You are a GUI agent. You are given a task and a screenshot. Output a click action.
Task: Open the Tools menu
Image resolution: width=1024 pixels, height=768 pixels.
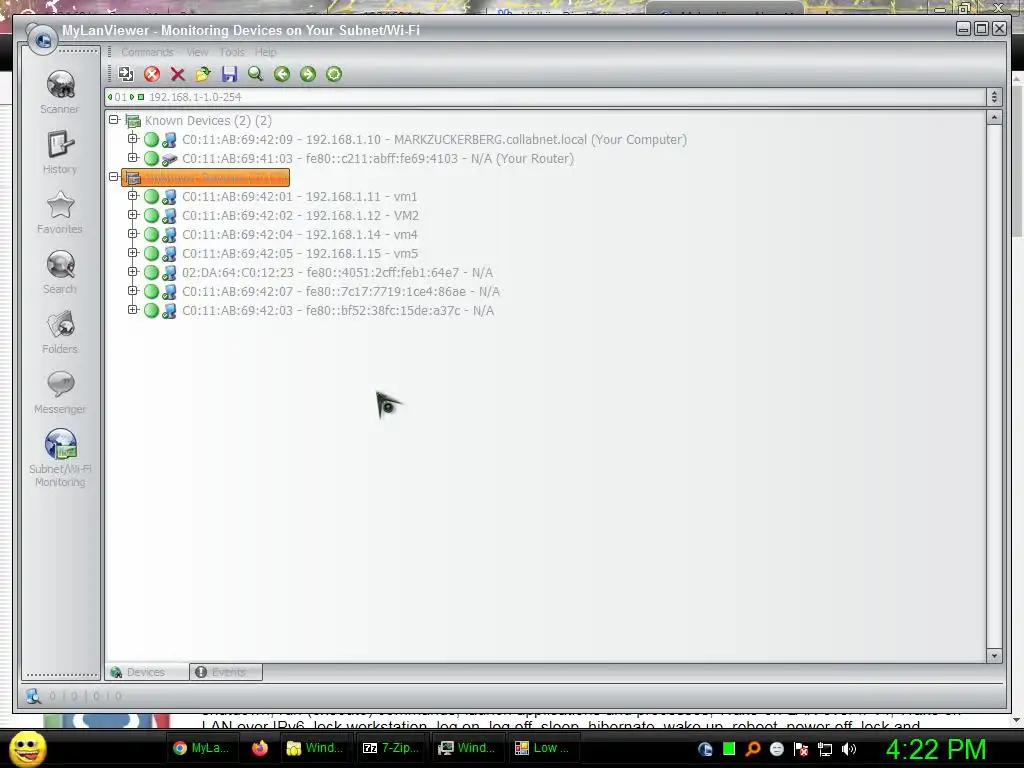[231, 52]
